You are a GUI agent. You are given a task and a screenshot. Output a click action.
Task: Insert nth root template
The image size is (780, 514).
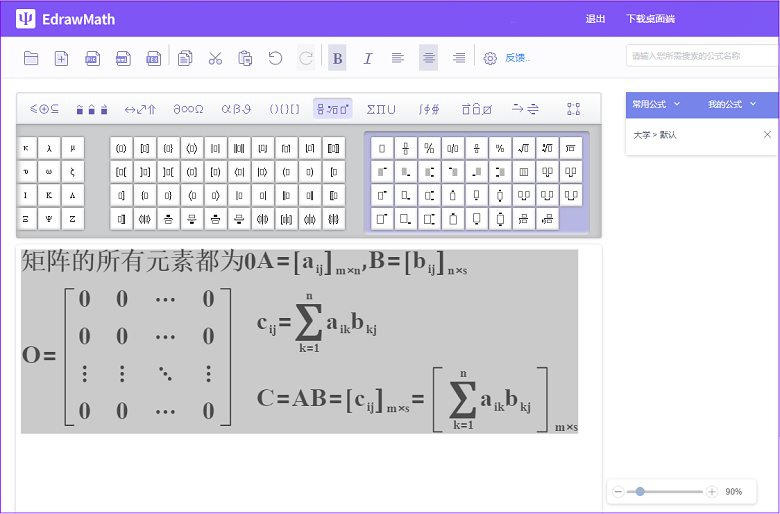click(x=547, y=148)
